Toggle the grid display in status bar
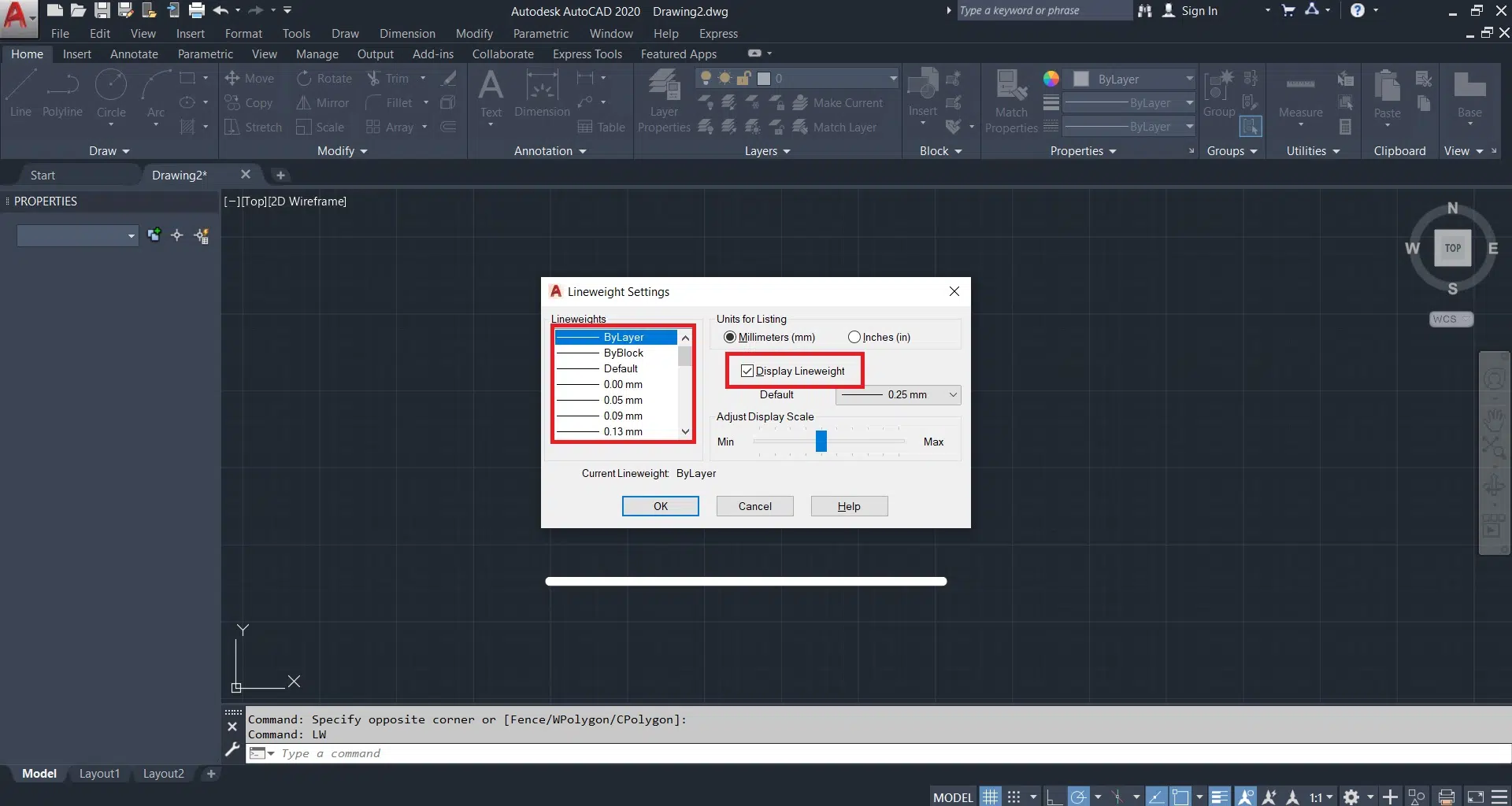This screenshot has height=806, width=1512. pos(990,797)
